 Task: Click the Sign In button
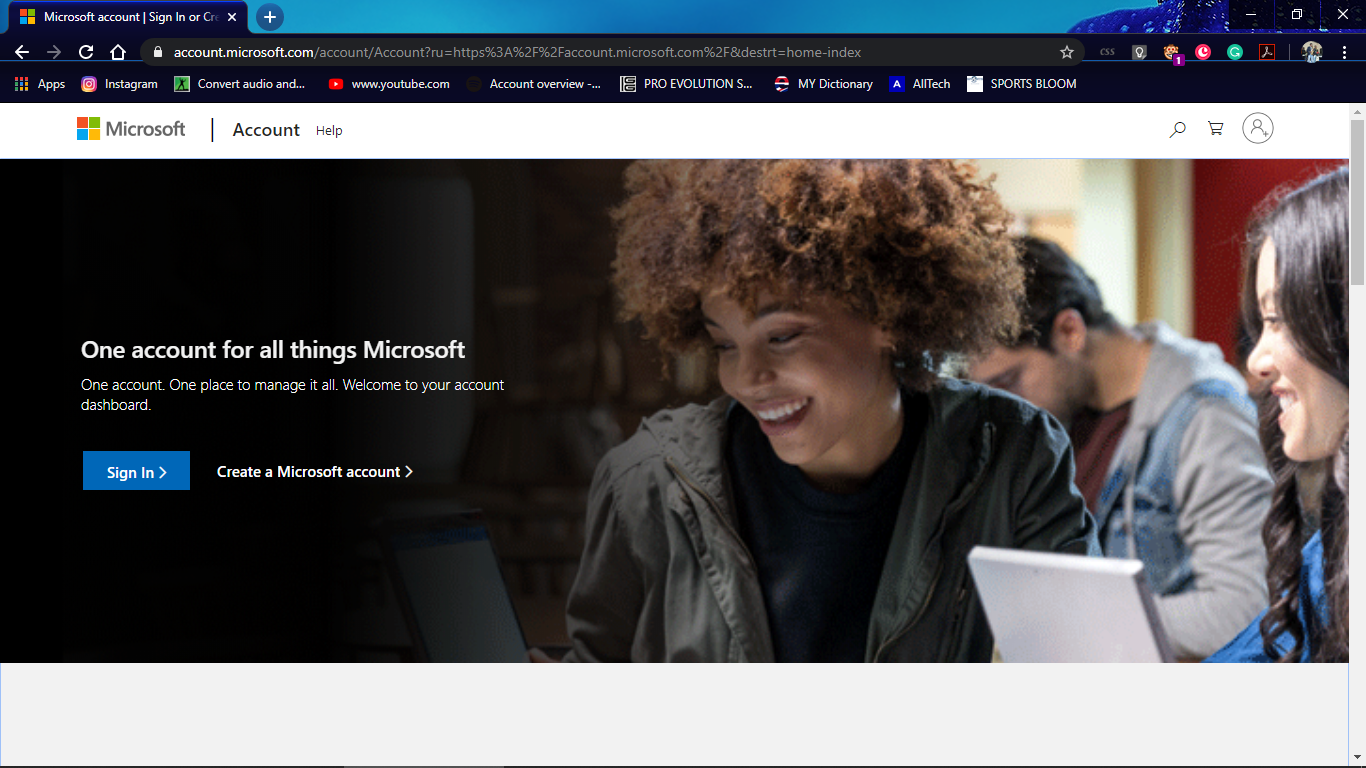pyautogui.click(x=136, y=470)
